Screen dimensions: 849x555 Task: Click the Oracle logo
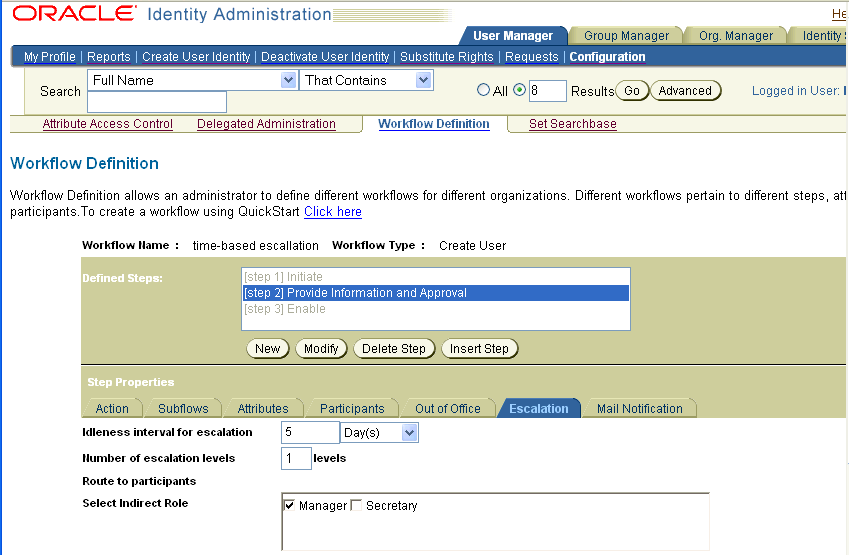pos(74,14)
